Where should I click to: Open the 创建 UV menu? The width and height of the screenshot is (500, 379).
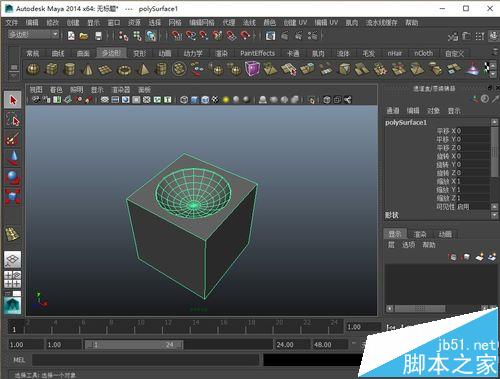(295, 23)
